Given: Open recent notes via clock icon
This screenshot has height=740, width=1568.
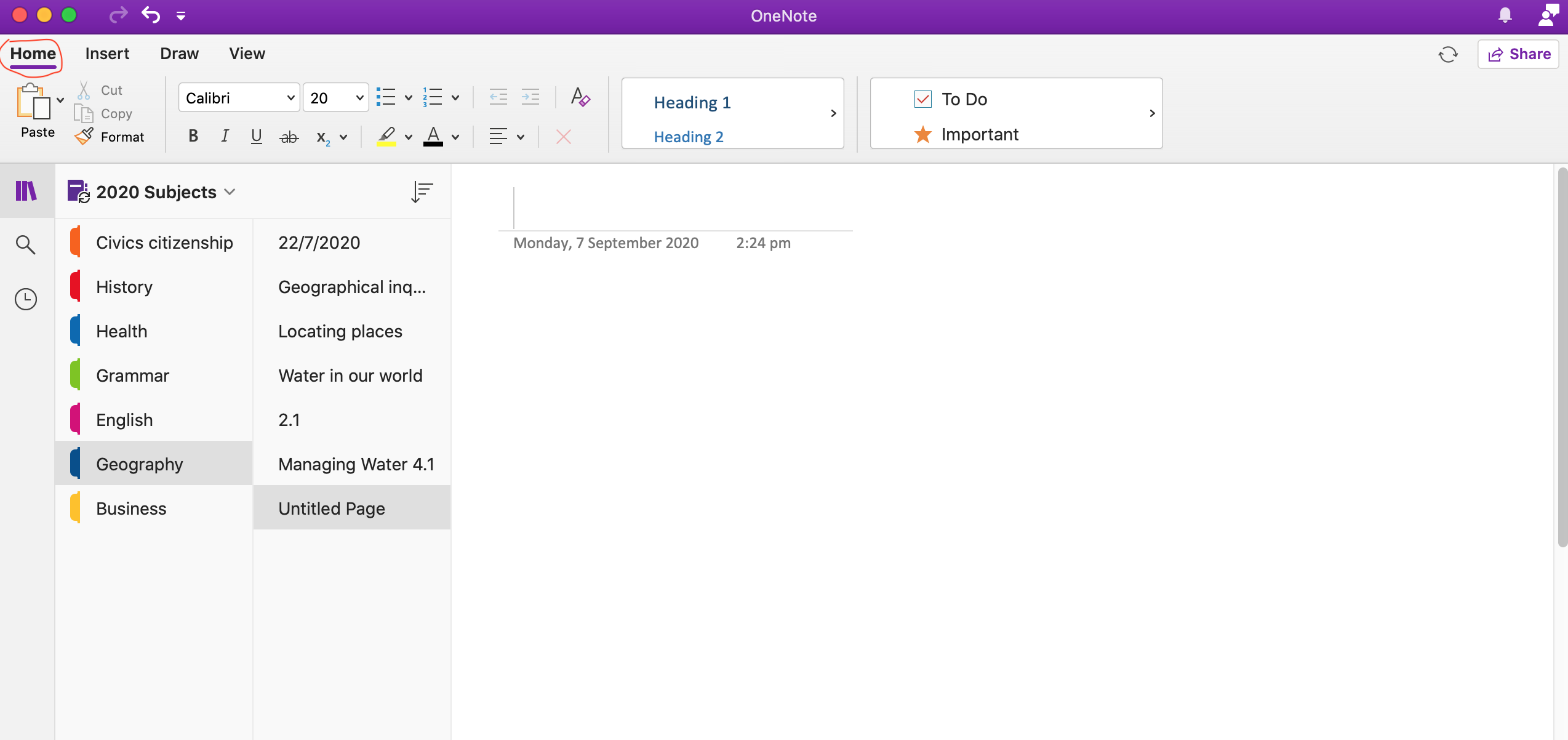Looking at the screenshot, I should tap(26, 299).
